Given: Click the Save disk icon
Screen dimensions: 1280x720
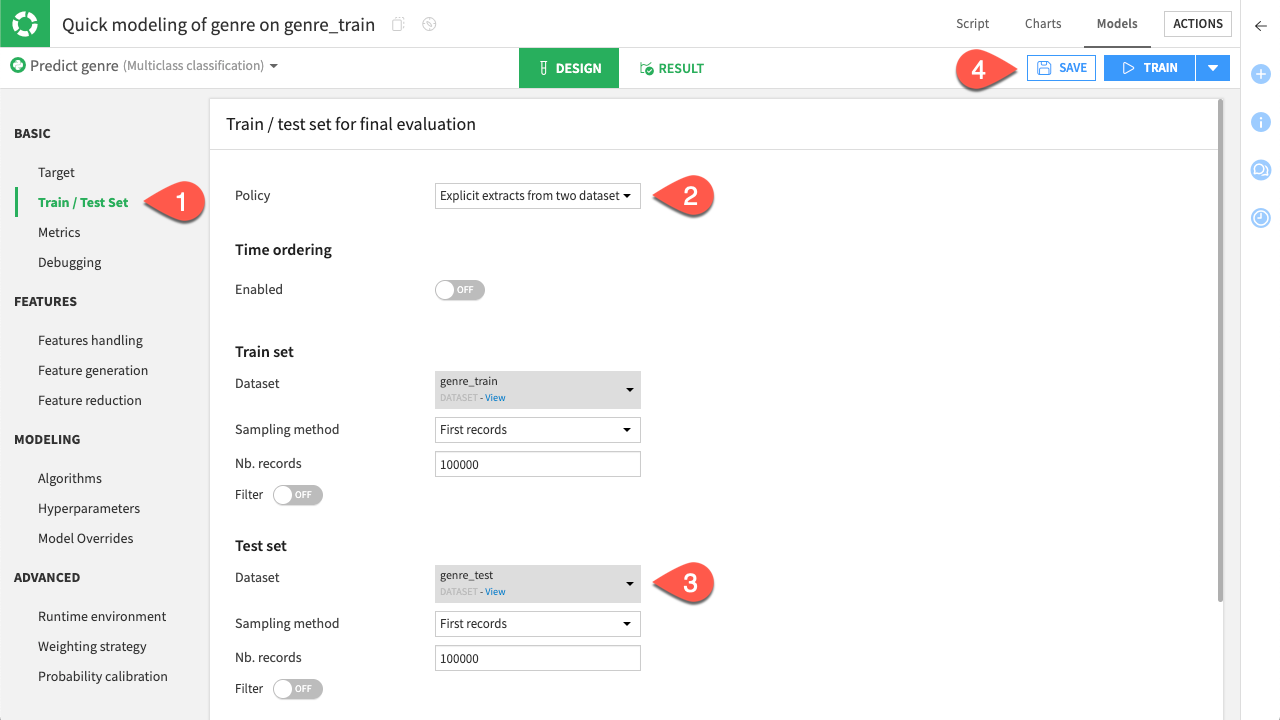Looking at the screenshot, I should (1044, 68).
